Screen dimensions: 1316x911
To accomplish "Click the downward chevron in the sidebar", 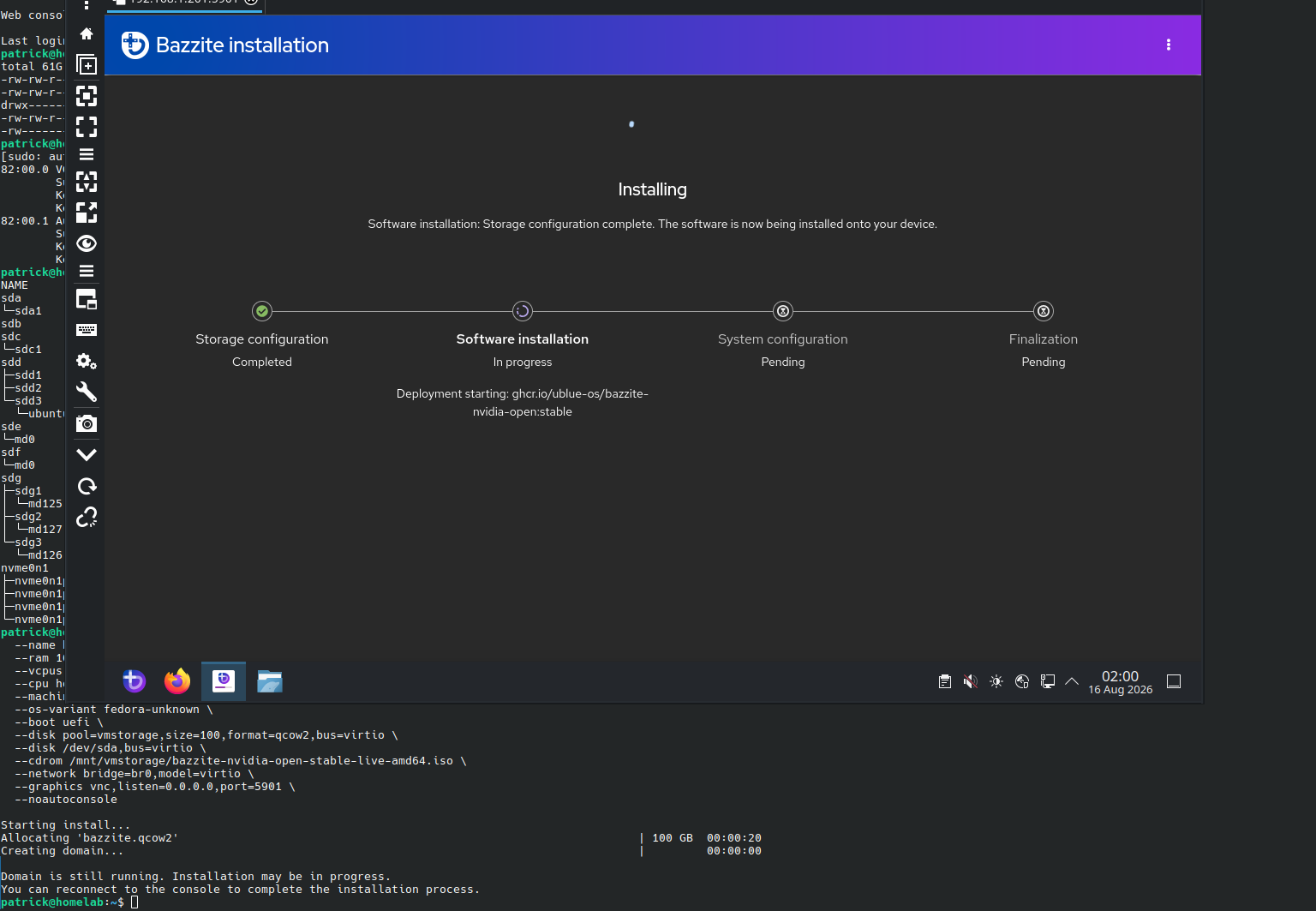I will coord(87,454).
